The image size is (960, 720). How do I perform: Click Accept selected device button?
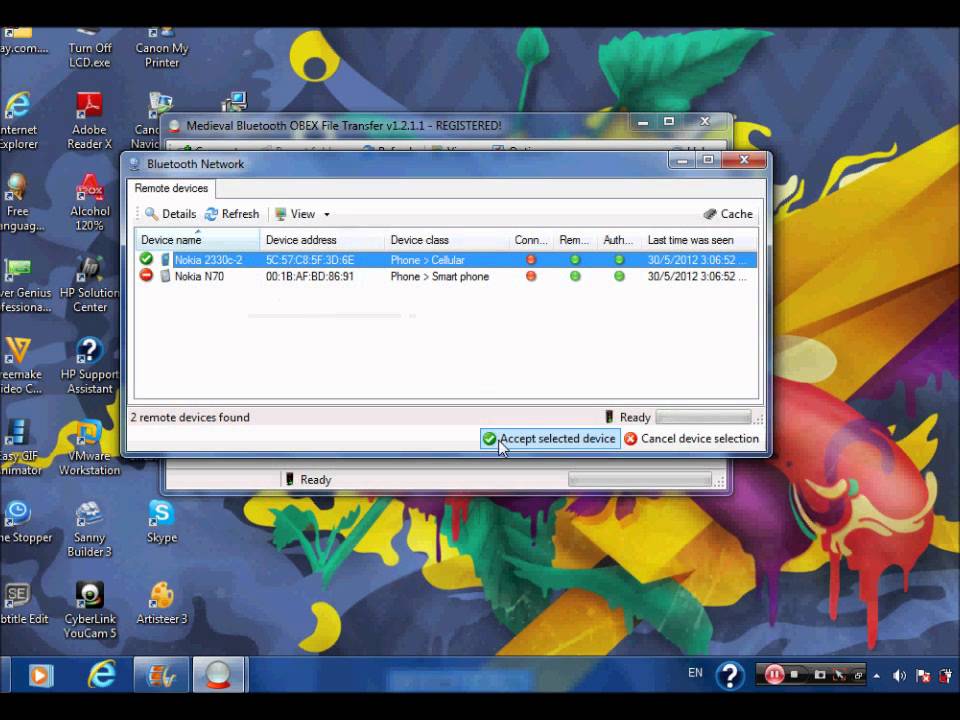(x=550, y=439)
